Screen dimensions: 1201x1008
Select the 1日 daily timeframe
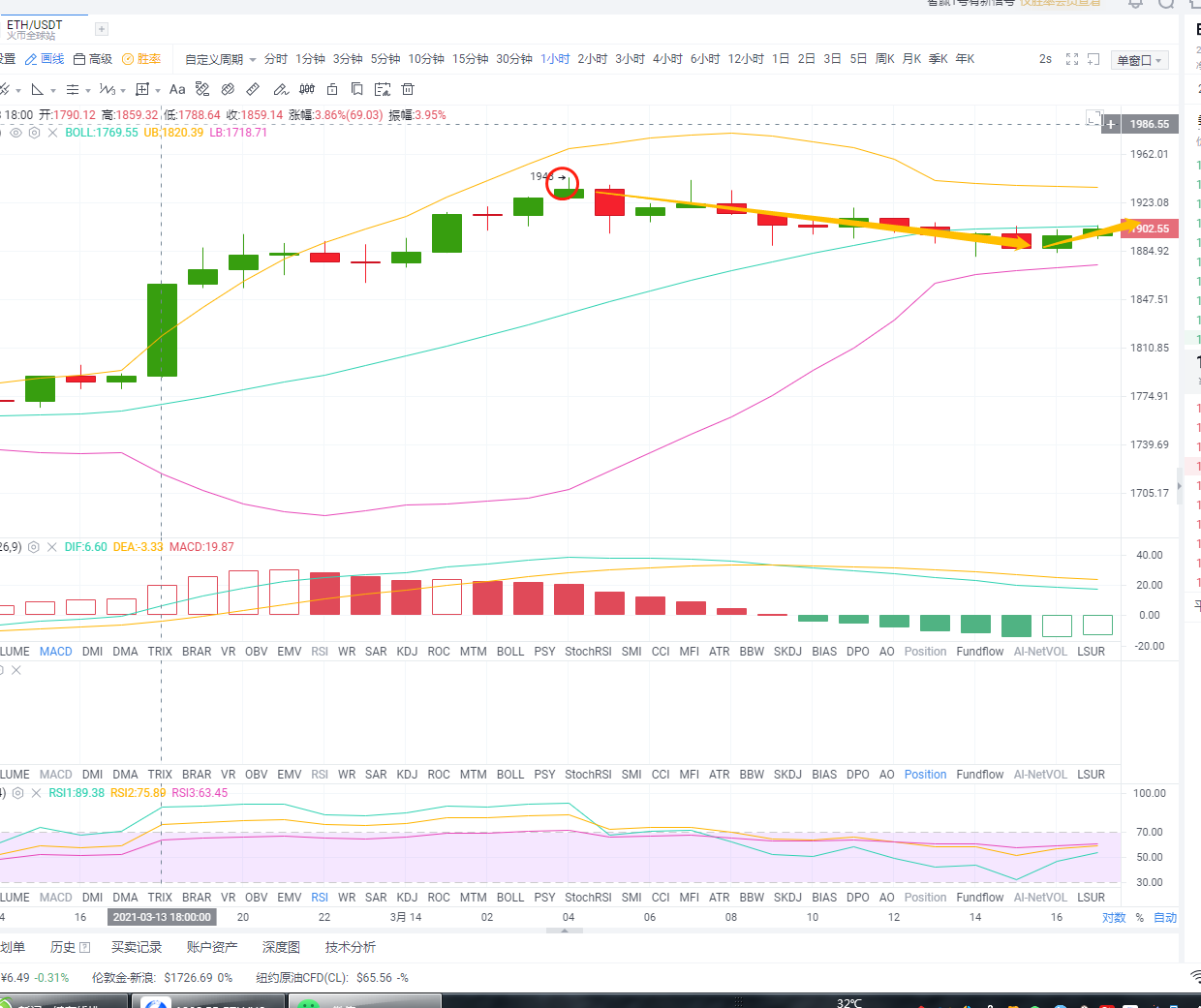tap(780, 58)
